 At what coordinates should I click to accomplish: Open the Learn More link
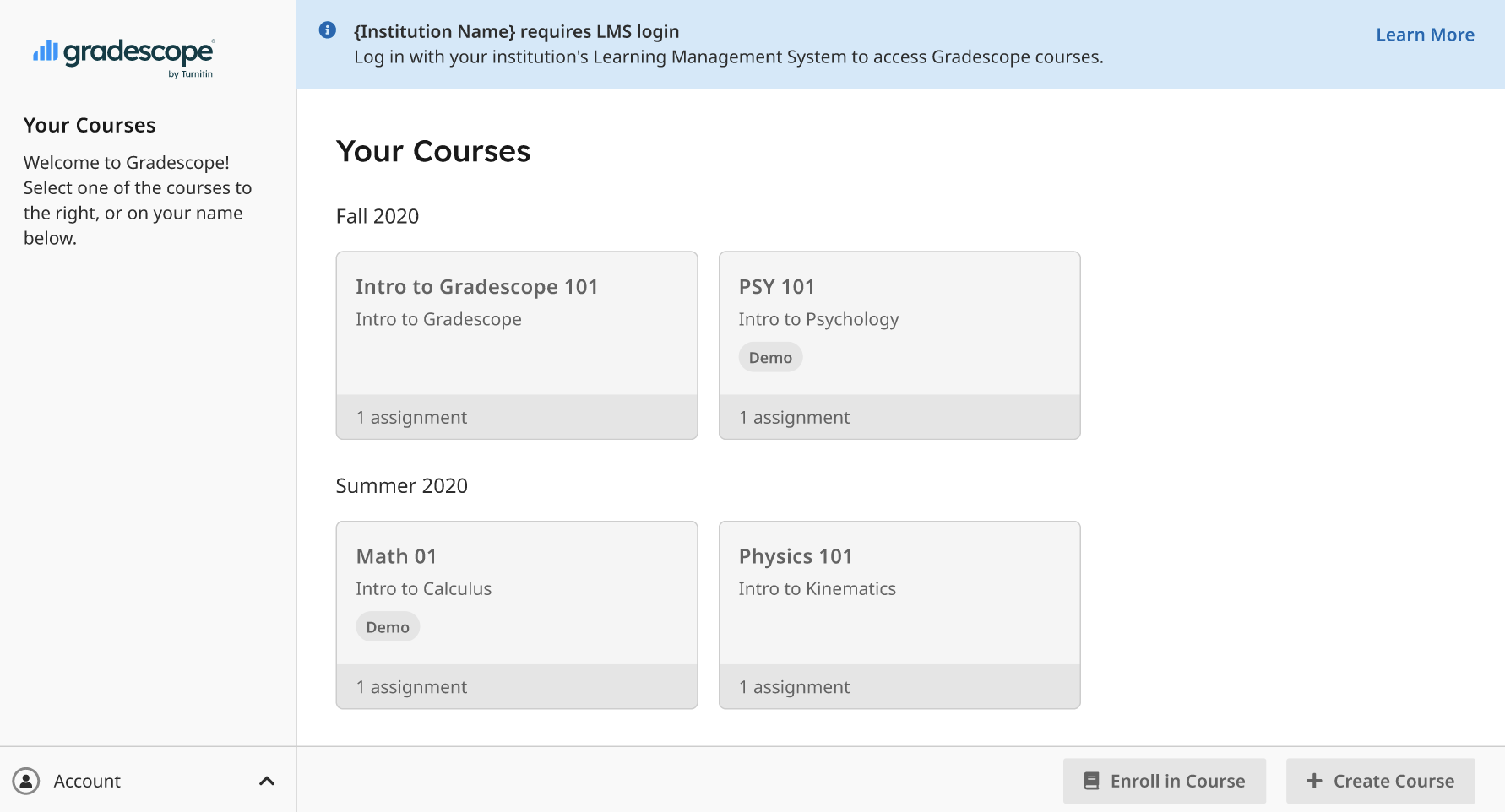(x=1425, y=35)
